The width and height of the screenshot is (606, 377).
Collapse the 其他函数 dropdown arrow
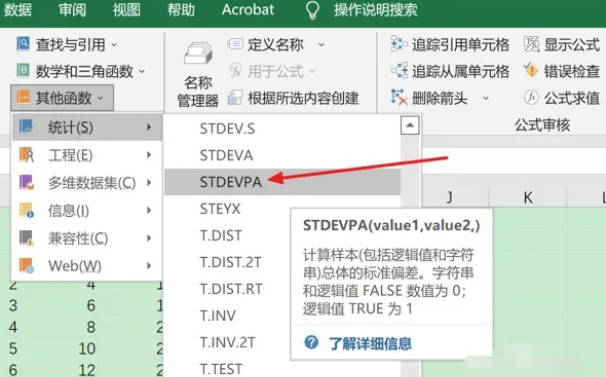tap(100, 98)
